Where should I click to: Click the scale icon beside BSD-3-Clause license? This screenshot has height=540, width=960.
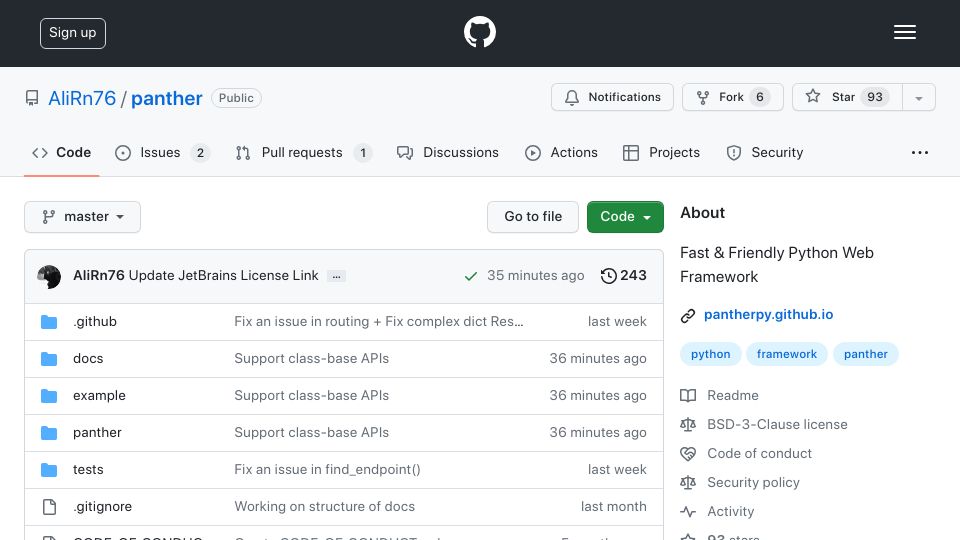[688, 424]
